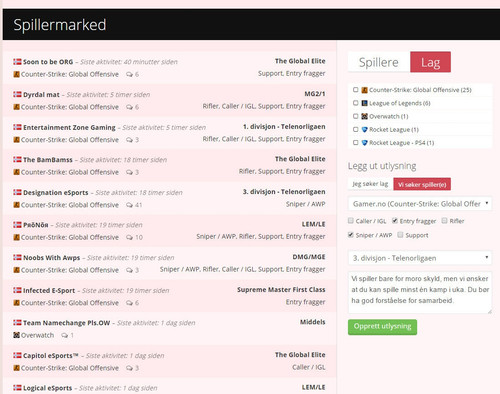Open the Noobs With Awps team listing
The width and height of the screenshot is (500, 394).
tap(51, 258)
